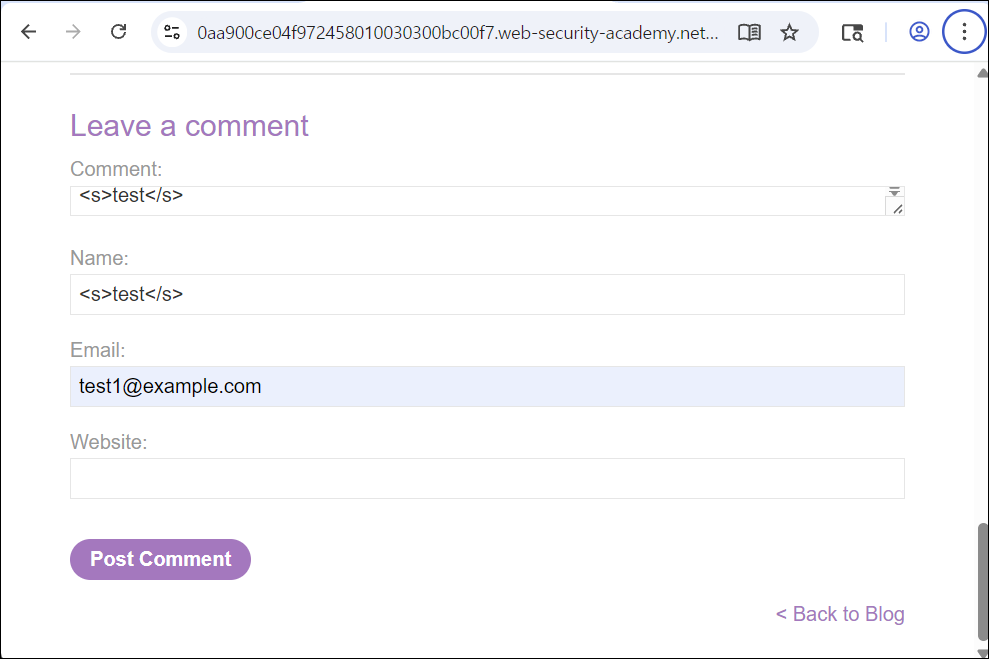Viewport: 989px width, 659px height.
Task: Click the Comment box resize handle
Action: (898, 209)
